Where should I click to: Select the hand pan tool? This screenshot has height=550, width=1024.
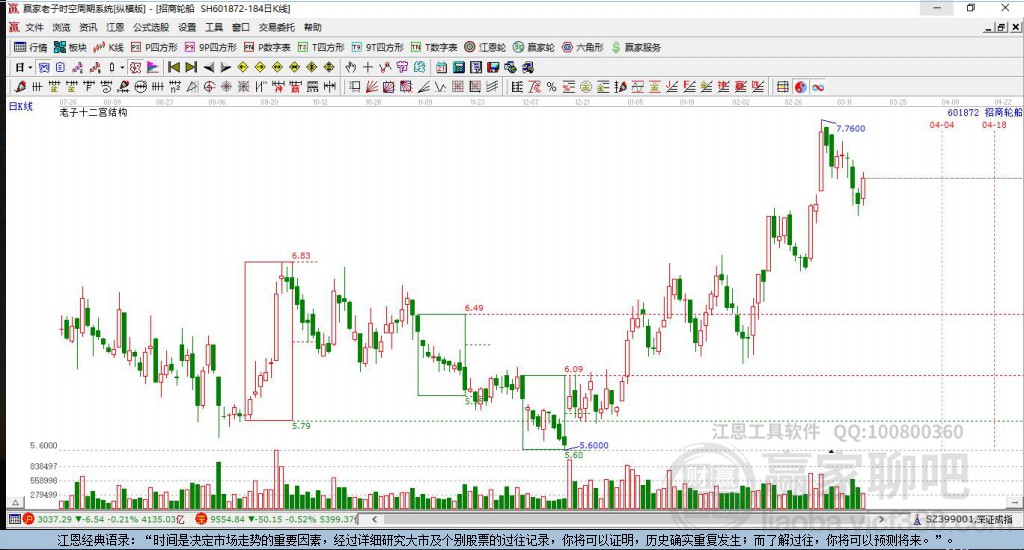point(351,67)
